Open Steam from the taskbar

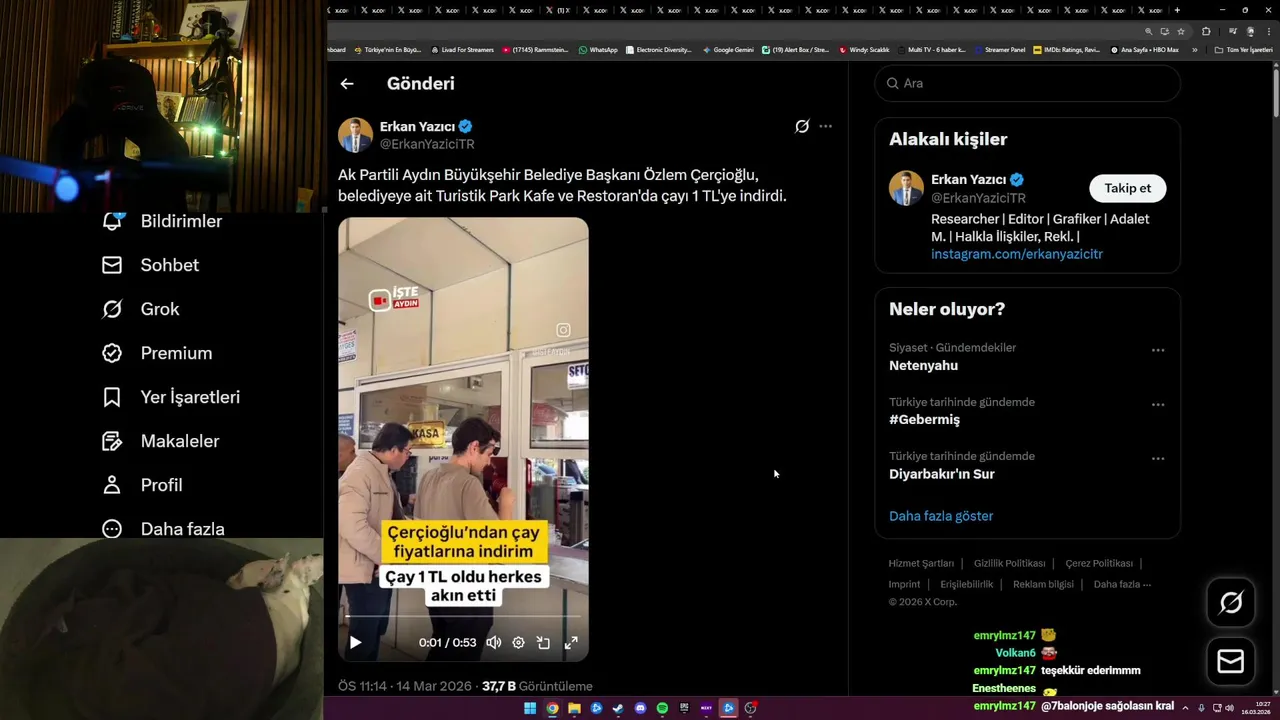[618, 708]
